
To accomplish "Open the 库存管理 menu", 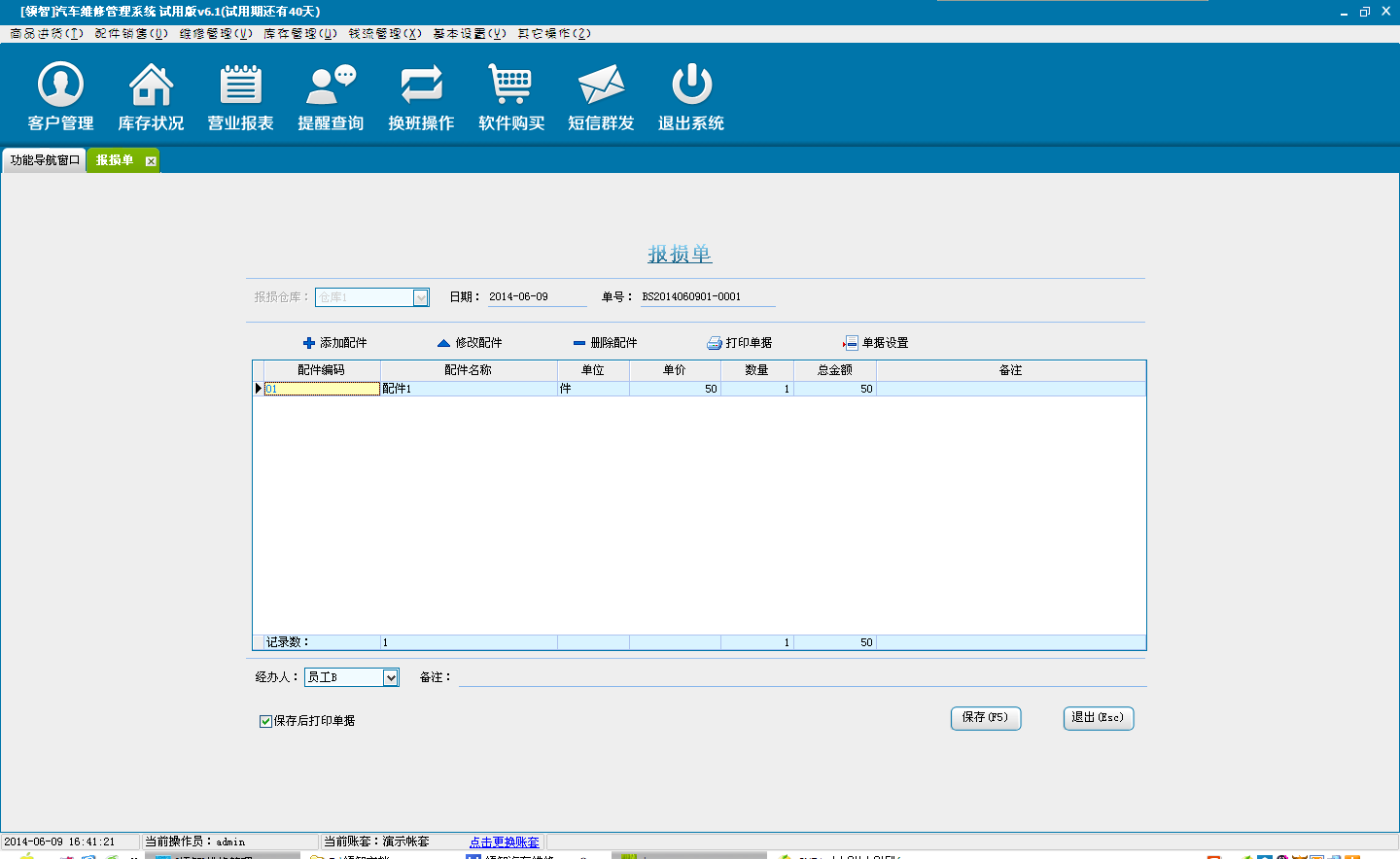I will click(x=299, y=33).
